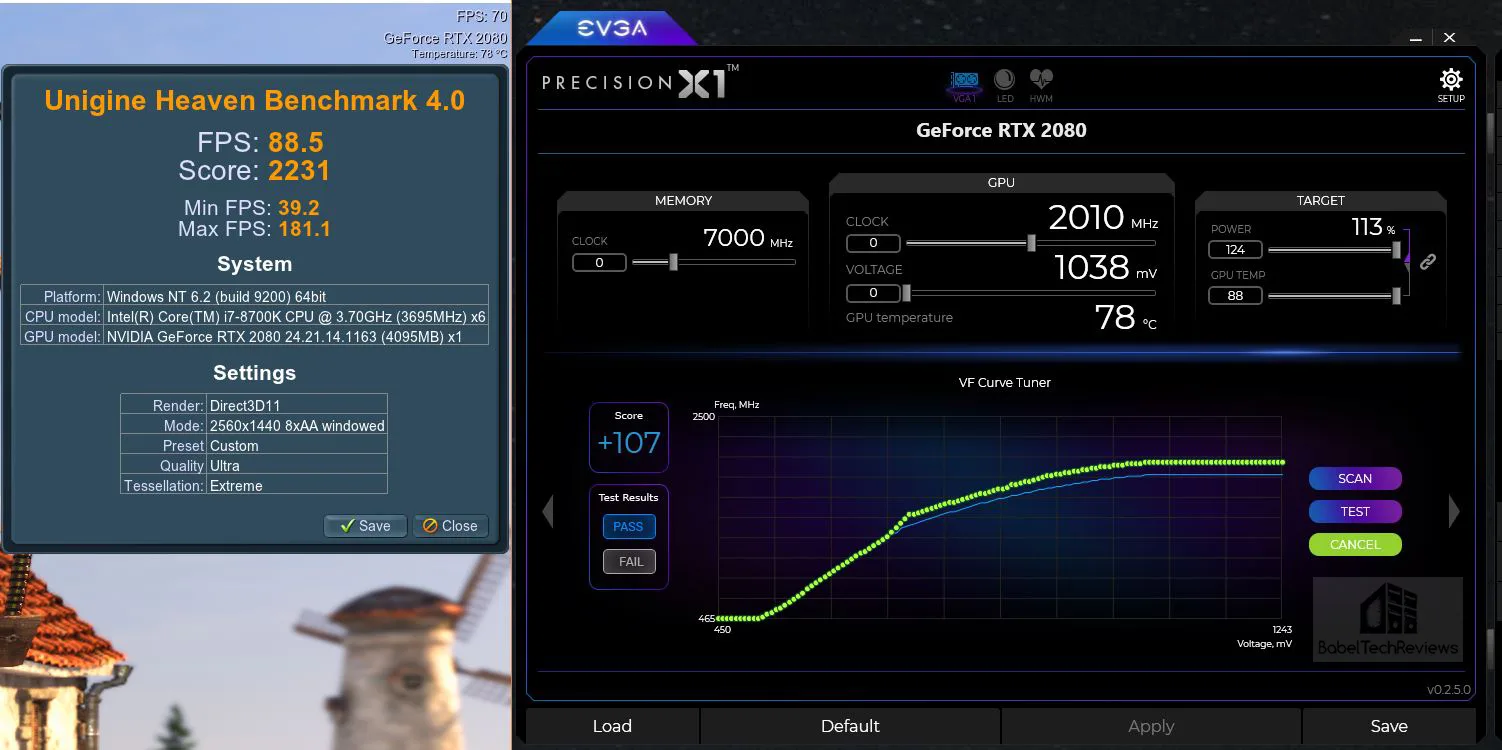Image resolution: width=1502 pixels, height=750 pixels.
Task: Click the GPU voltage offset input field
Action: (873, 293)
